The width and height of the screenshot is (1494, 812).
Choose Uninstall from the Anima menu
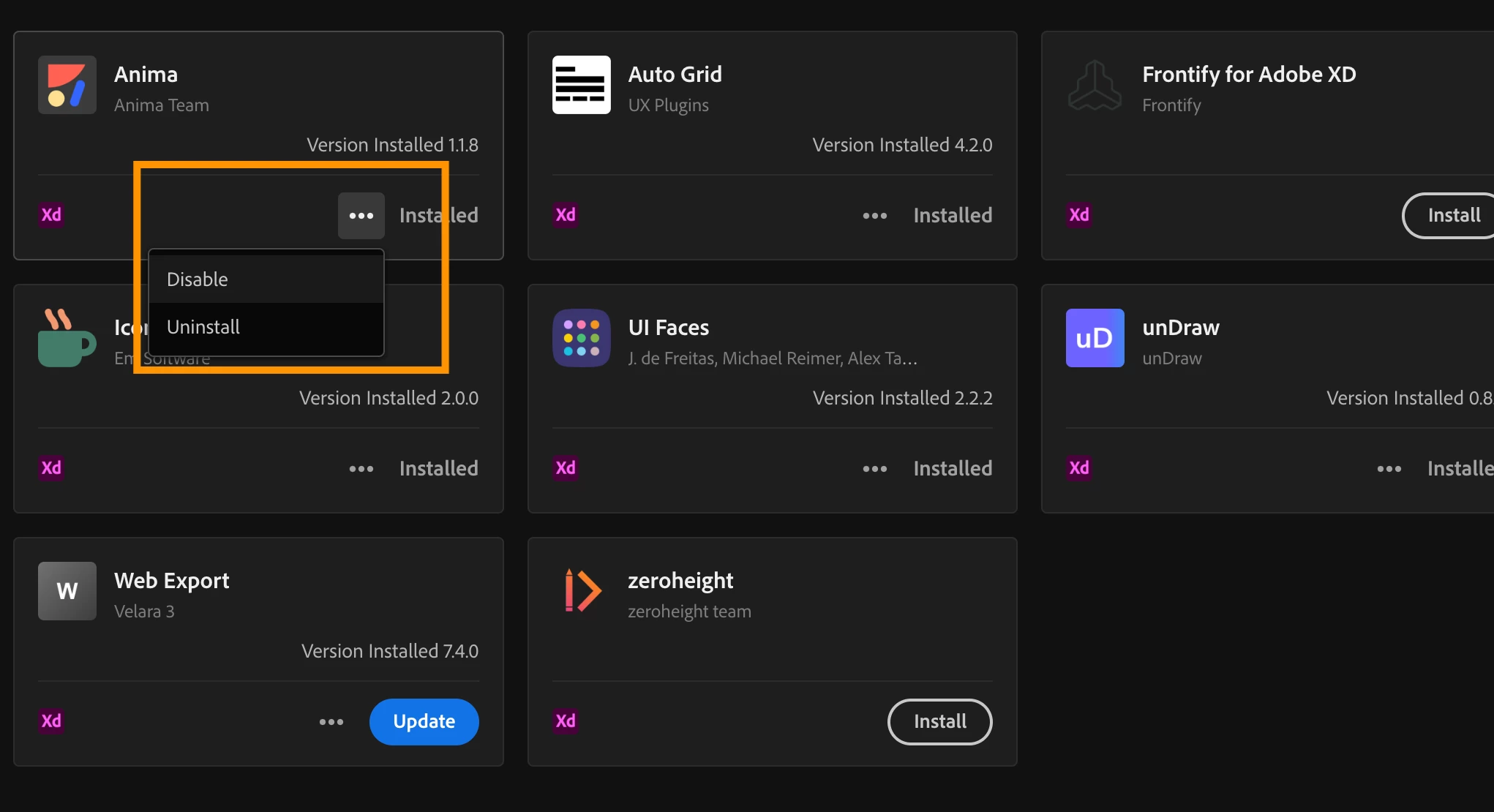pyautogui.click(x=266, y=327)
